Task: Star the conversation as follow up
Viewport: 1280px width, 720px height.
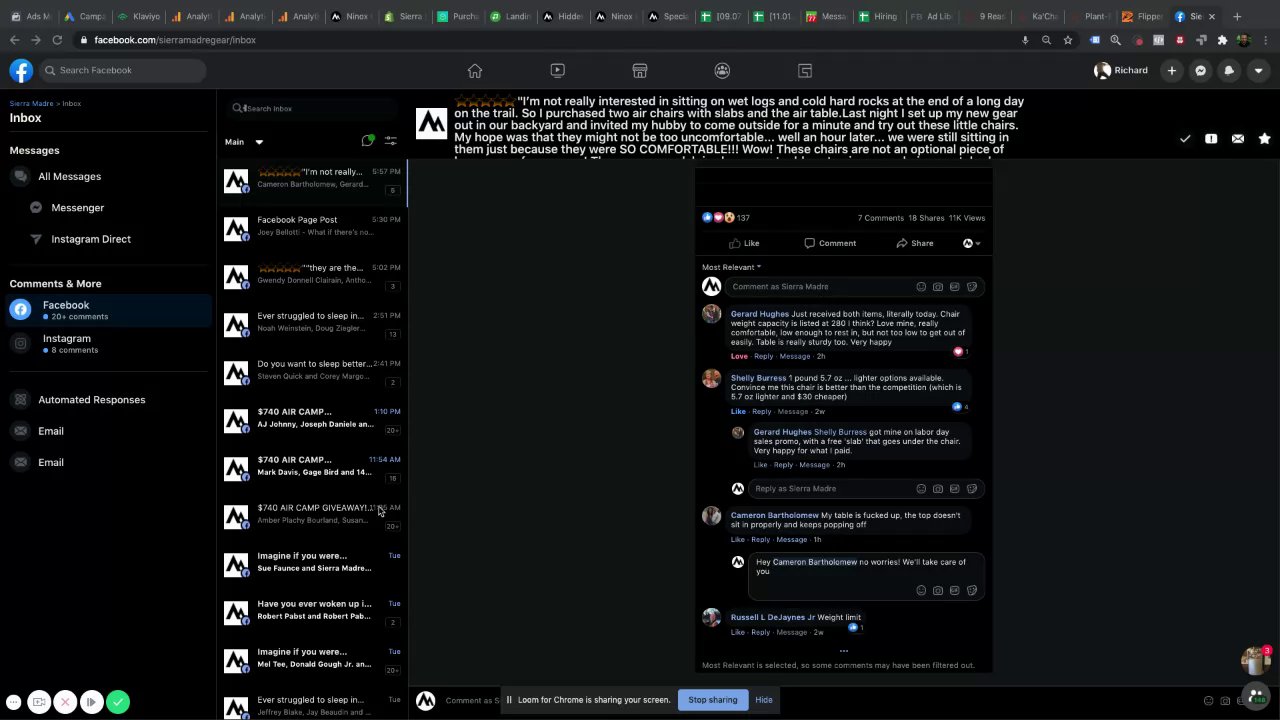Action: tap(1264, 139)
